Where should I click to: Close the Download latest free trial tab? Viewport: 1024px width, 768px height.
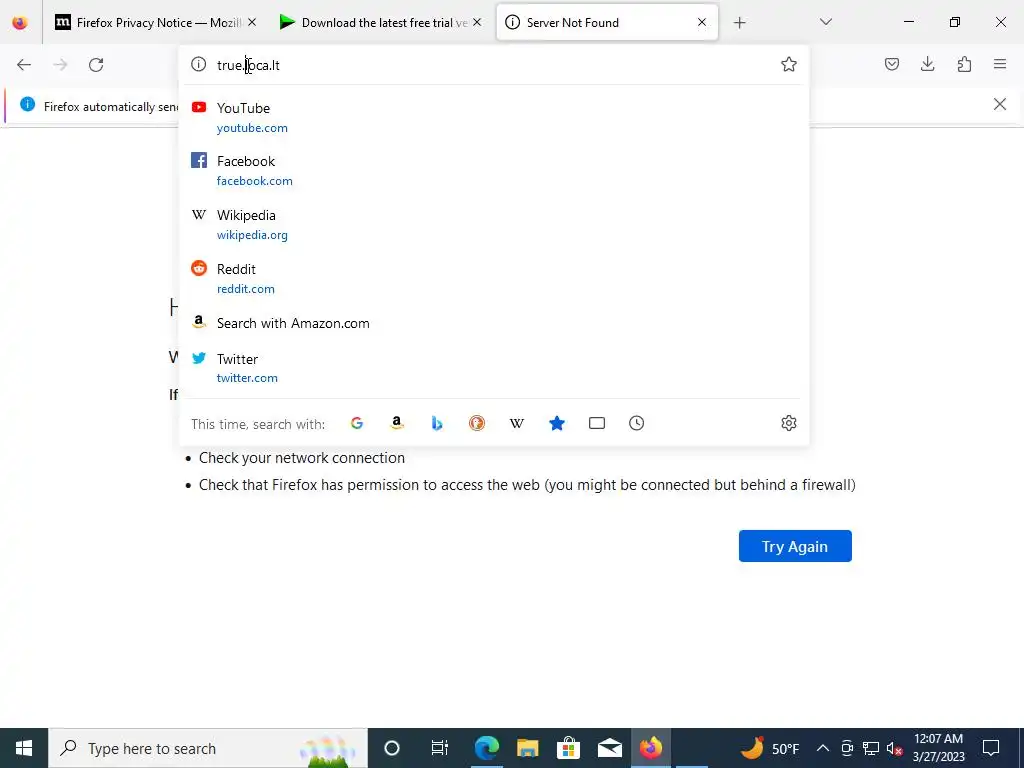[477, 22]
